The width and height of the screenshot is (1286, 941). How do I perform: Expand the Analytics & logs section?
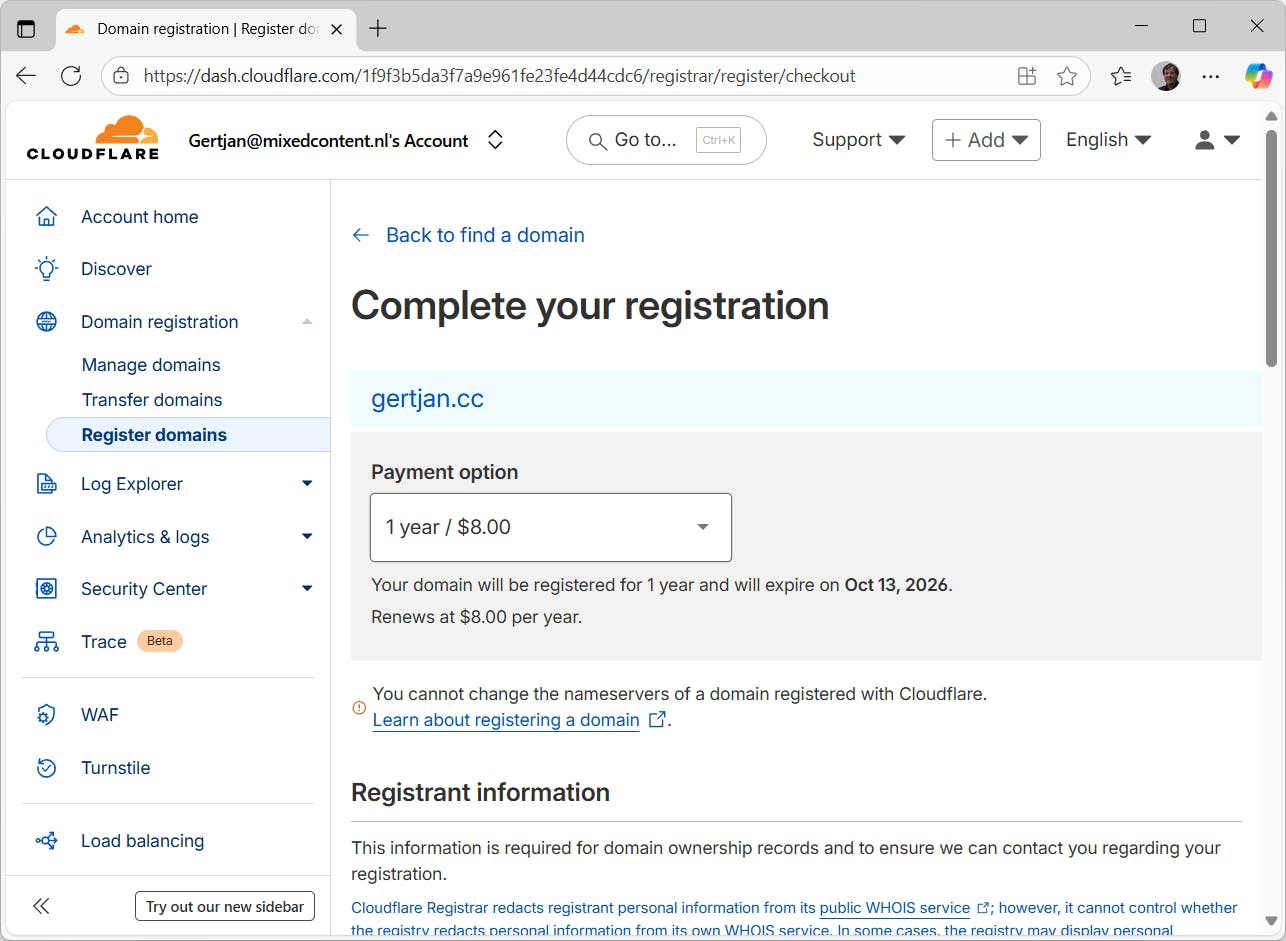point(307,537)
